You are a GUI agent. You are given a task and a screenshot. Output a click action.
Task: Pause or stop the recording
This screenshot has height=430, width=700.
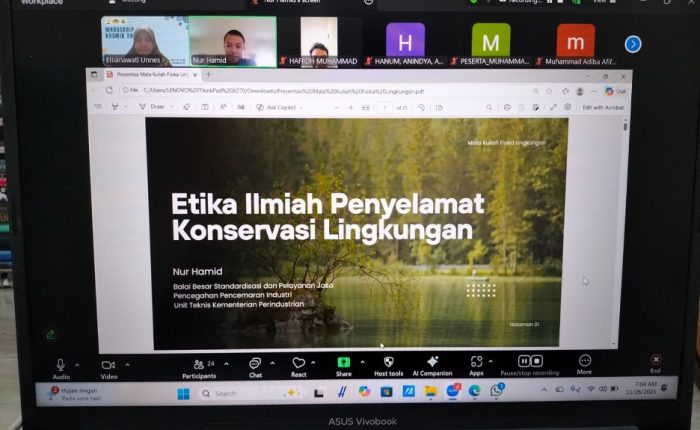(529, 362)
